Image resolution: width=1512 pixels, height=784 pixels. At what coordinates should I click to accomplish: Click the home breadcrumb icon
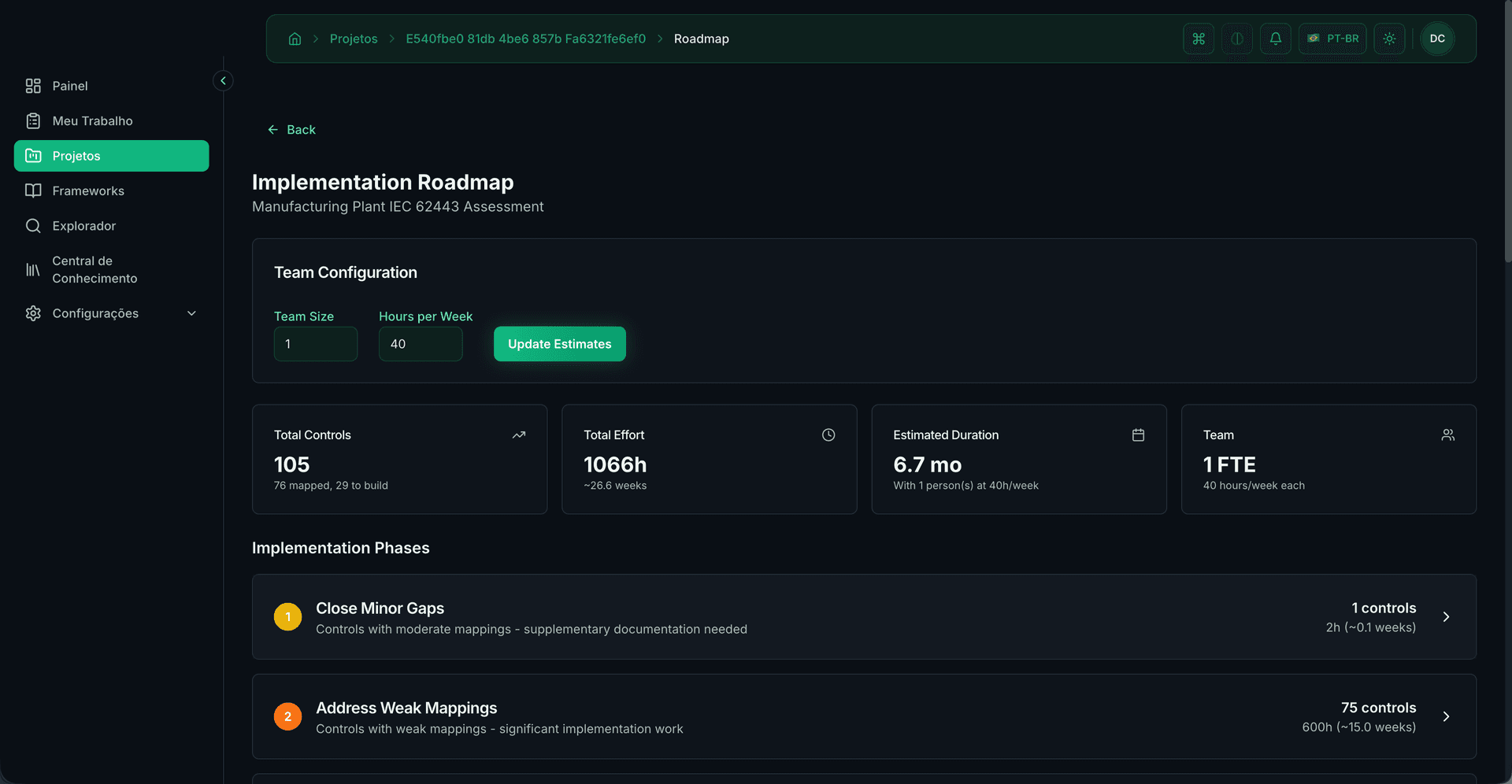point(295,39)
